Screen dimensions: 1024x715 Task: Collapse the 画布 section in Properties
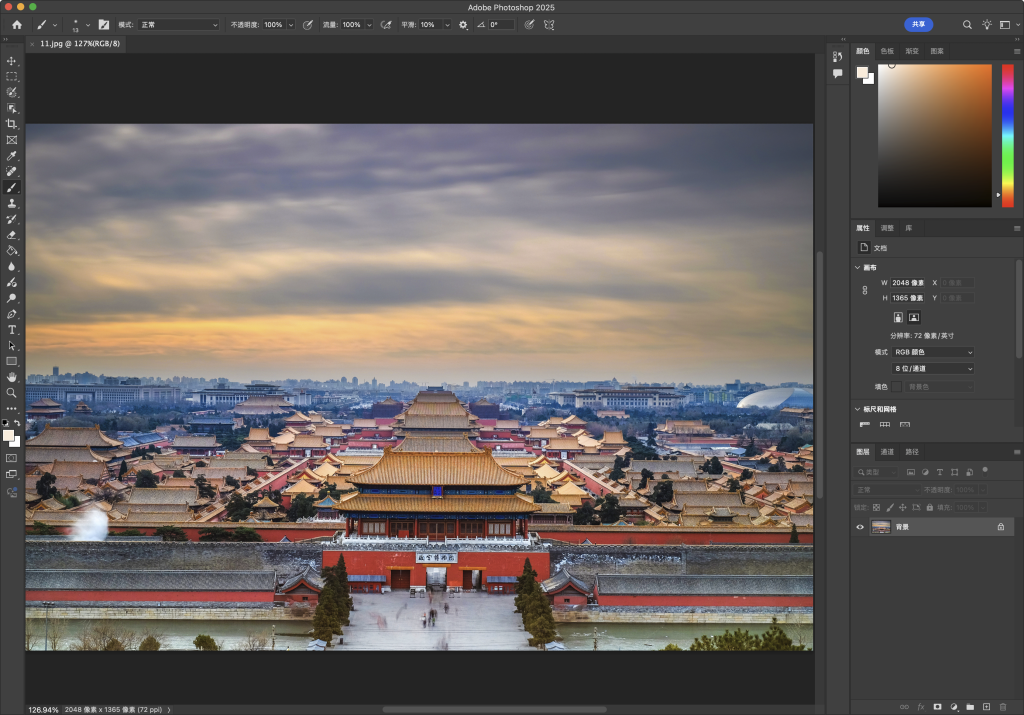[857, 267]
